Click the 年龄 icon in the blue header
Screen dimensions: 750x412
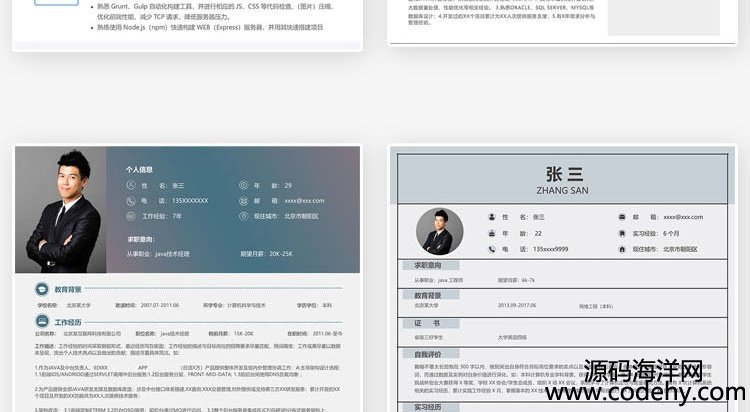coord(243,185)
